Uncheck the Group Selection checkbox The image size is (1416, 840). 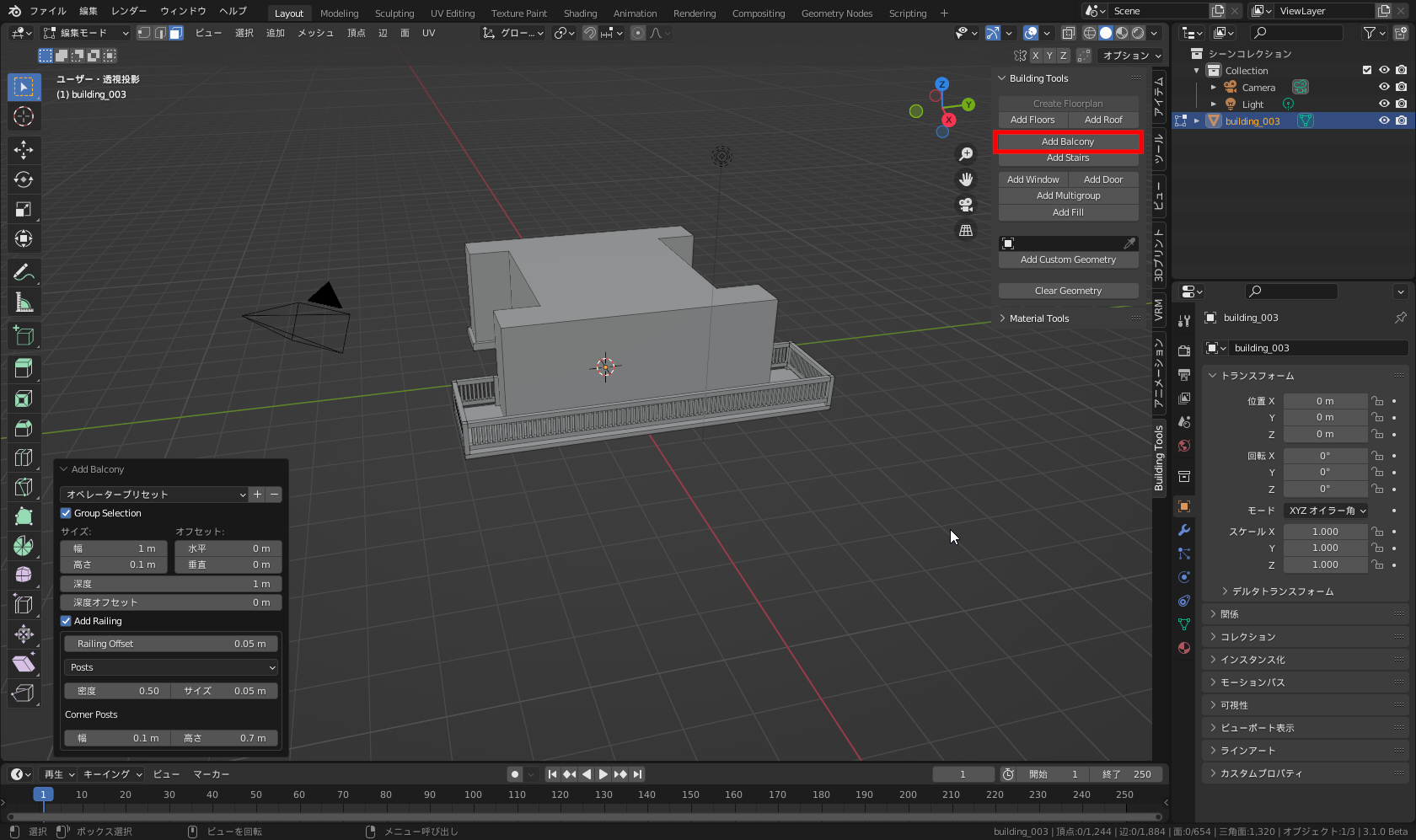66,513
